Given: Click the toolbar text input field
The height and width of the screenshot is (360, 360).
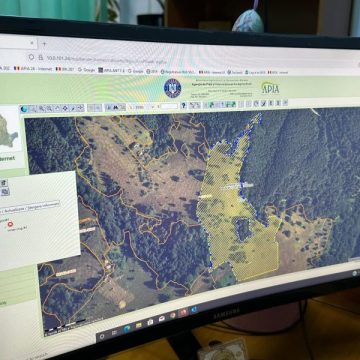Looking at the screenshot, I should tap(169, 106).
